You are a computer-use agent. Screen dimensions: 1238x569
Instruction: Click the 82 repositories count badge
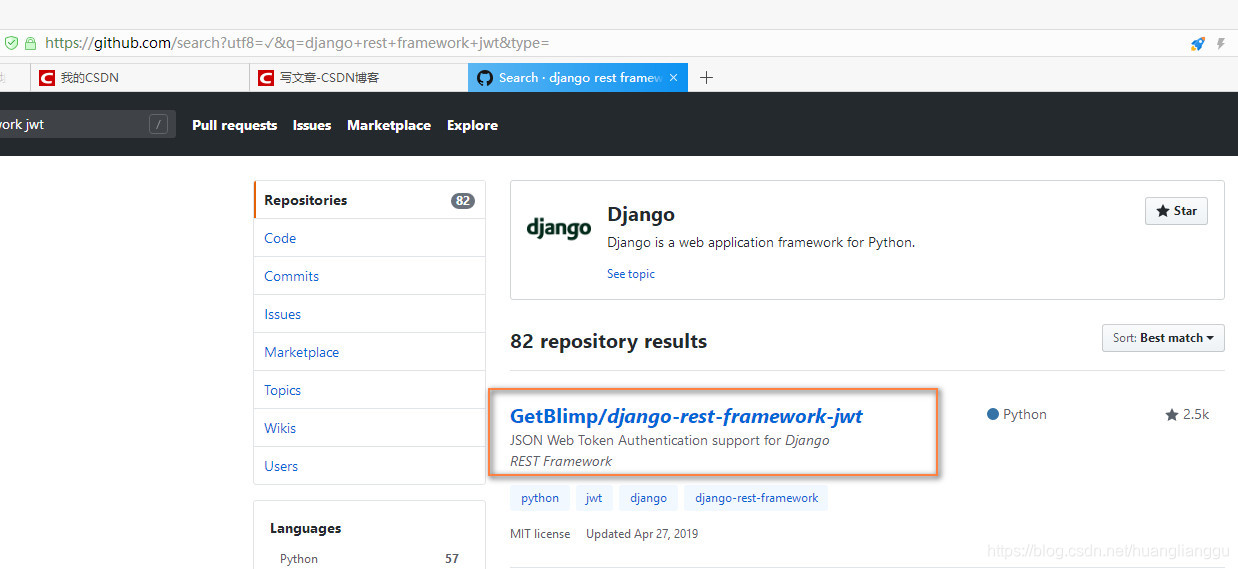tap(462, 200)
